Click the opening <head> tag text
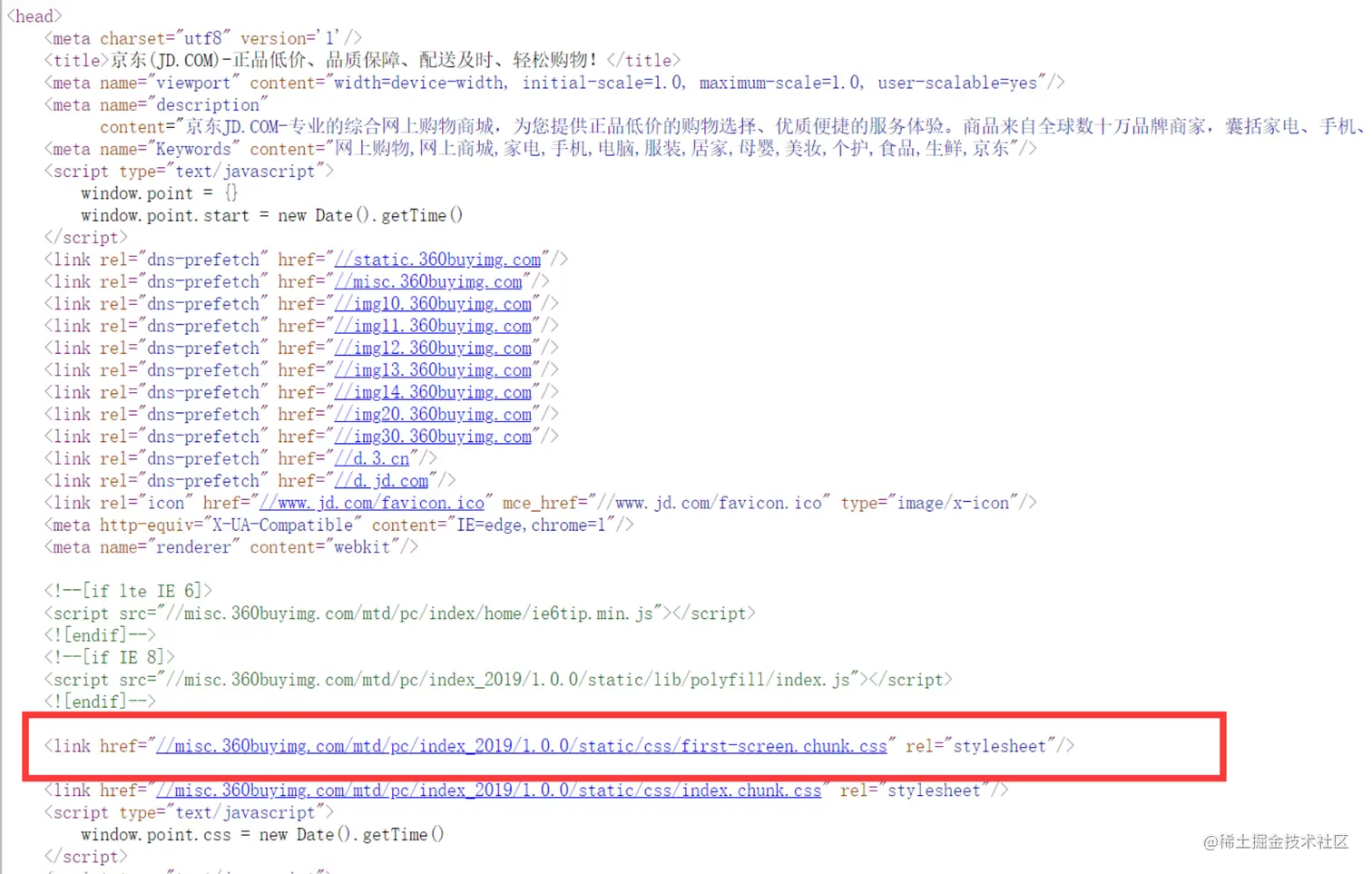Viewport: 1372px width, 874px height. coord(34,16)
